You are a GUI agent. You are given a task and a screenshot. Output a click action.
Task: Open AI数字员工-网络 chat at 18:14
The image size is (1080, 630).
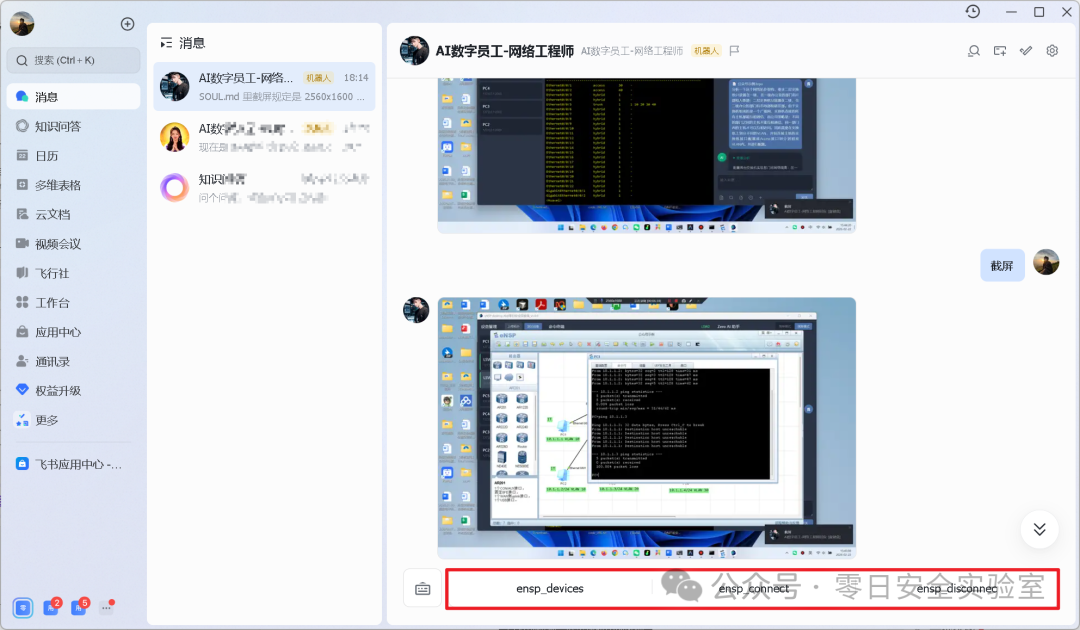tap(264, 86)
